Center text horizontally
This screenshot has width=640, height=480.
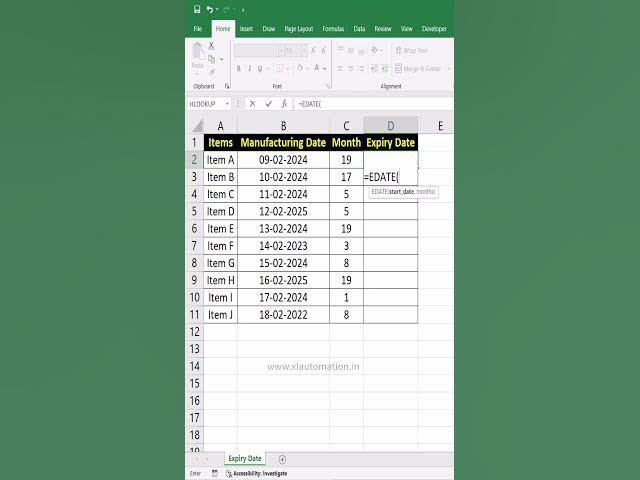click(351, 69)
